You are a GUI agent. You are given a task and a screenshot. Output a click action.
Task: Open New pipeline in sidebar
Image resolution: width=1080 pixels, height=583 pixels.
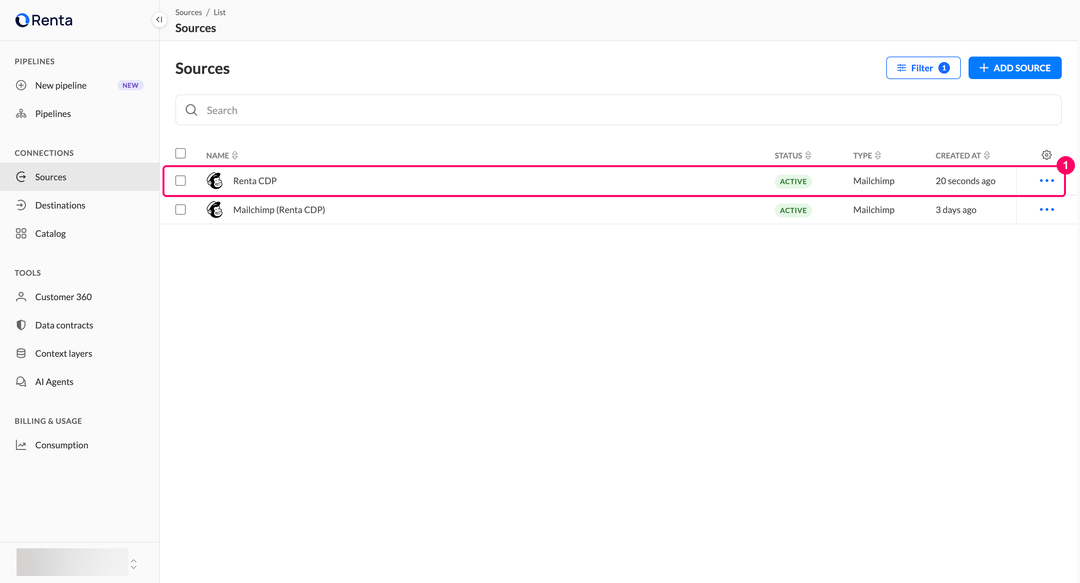pyautogui.click(x=80, y=85)
